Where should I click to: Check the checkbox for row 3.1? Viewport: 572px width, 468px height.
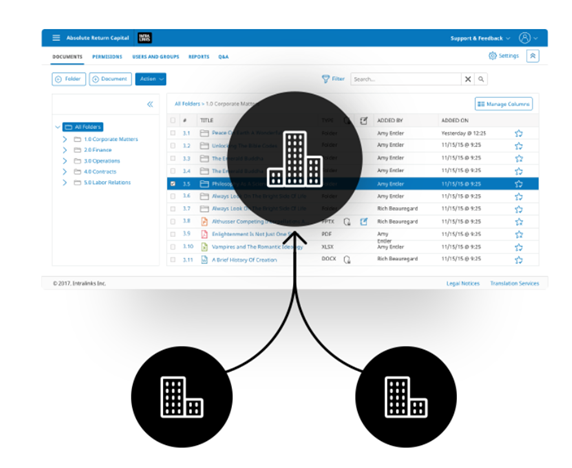[x=173, y=133]
